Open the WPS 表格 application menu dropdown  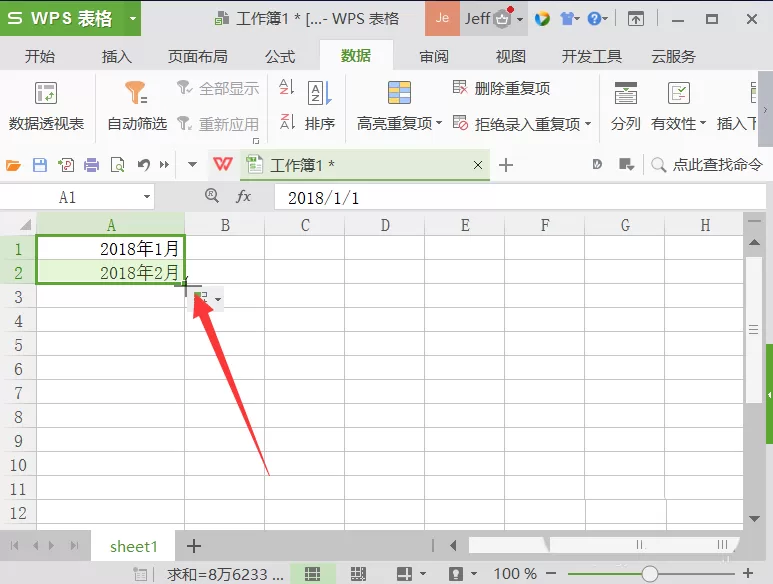click(133, 19)
